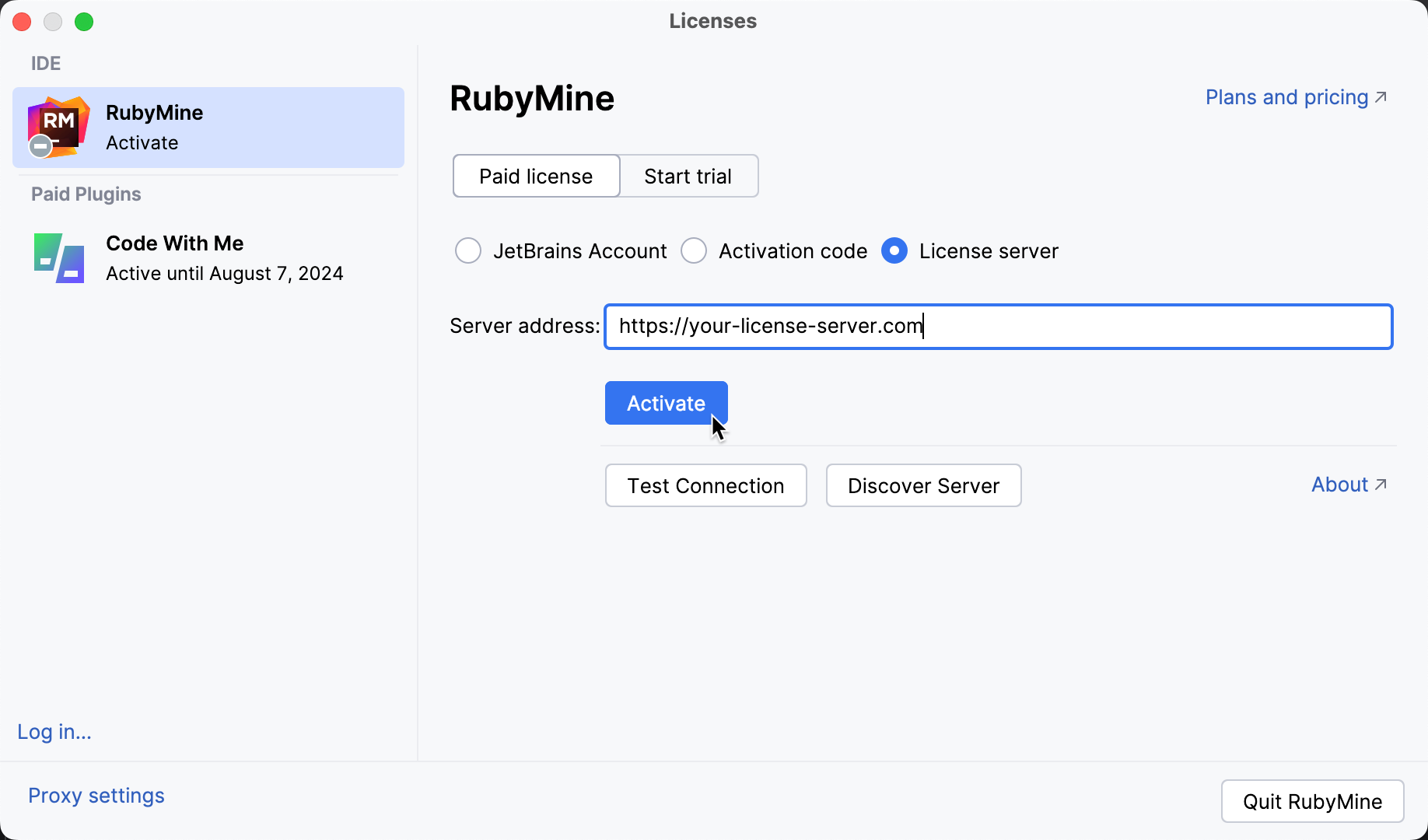Switch to the Start trial tab
Viewport: 1428px width, 840px height.
coord(688,176)
